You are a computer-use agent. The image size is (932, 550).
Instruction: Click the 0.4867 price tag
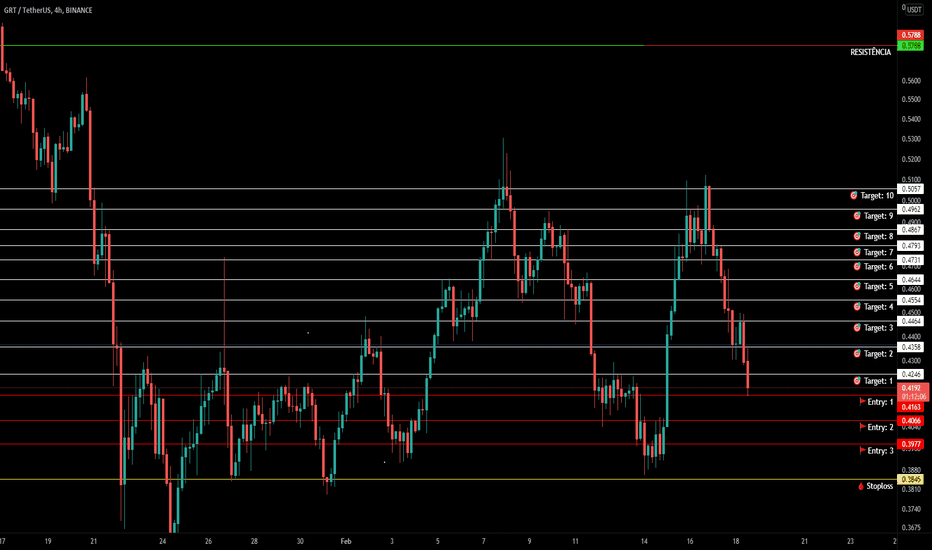[910, 230]
